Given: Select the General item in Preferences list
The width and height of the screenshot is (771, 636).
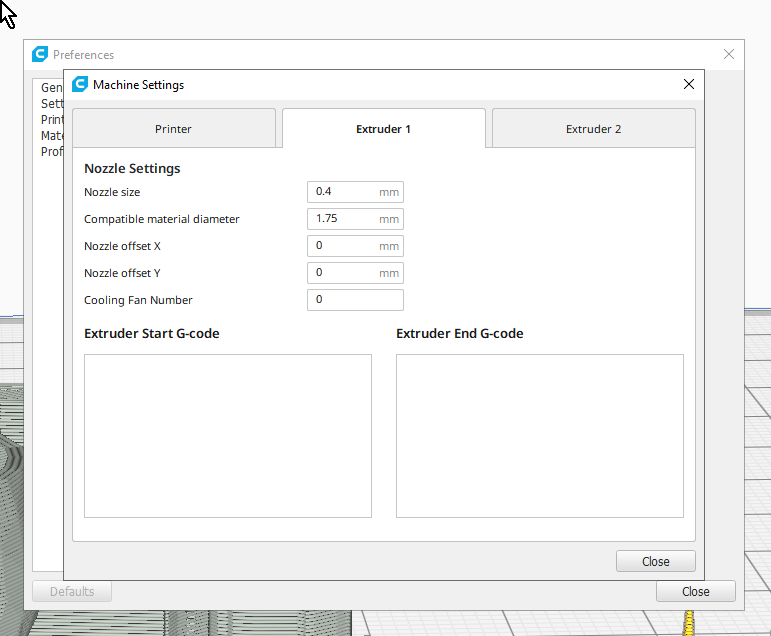Looking at the screenshot, I should (x=52, y=88).
